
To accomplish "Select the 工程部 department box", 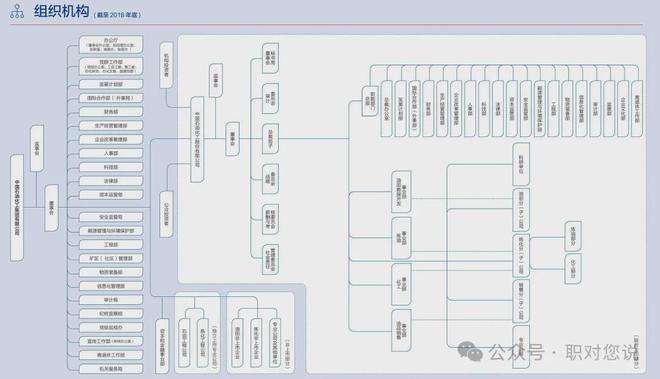I will [111, 245].
